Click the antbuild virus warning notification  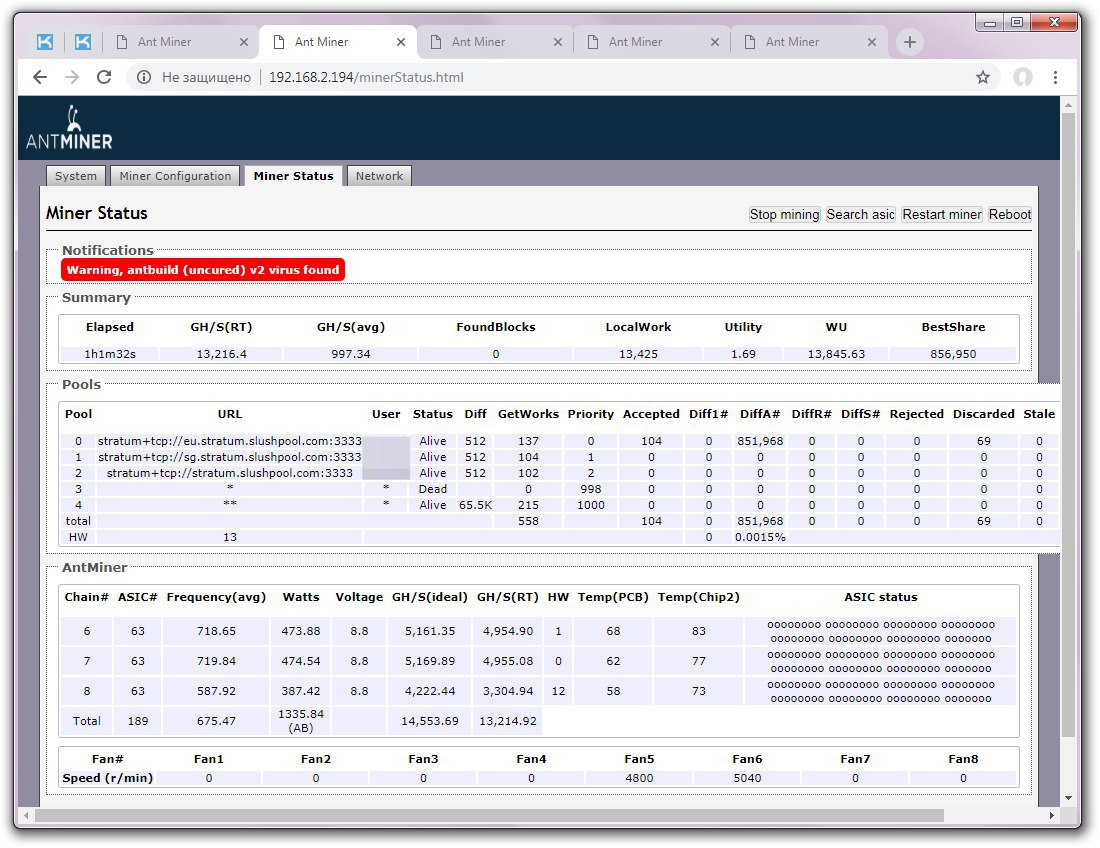pos(203,270)
